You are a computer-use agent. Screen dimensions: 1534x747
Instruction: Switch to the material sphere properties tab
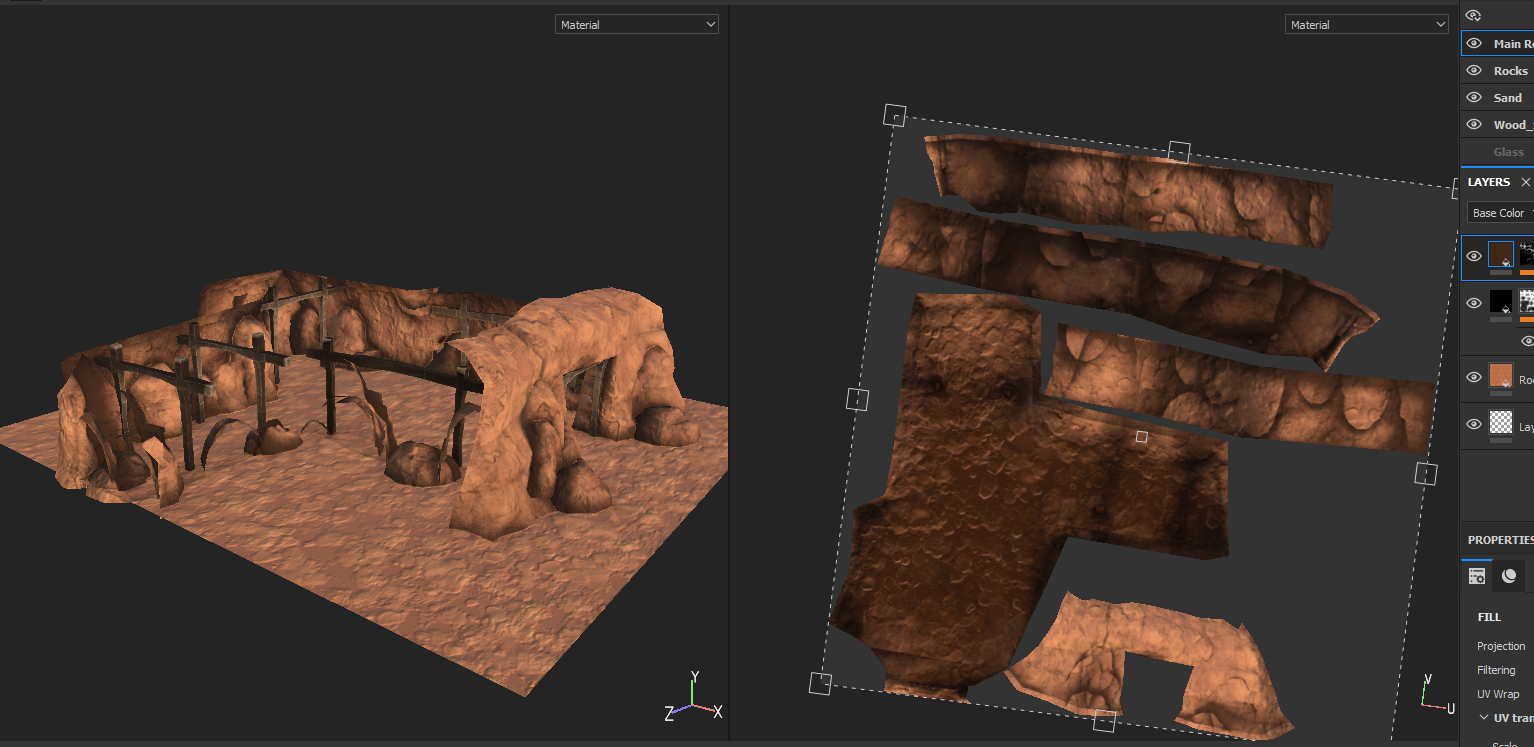(1509, 575)
